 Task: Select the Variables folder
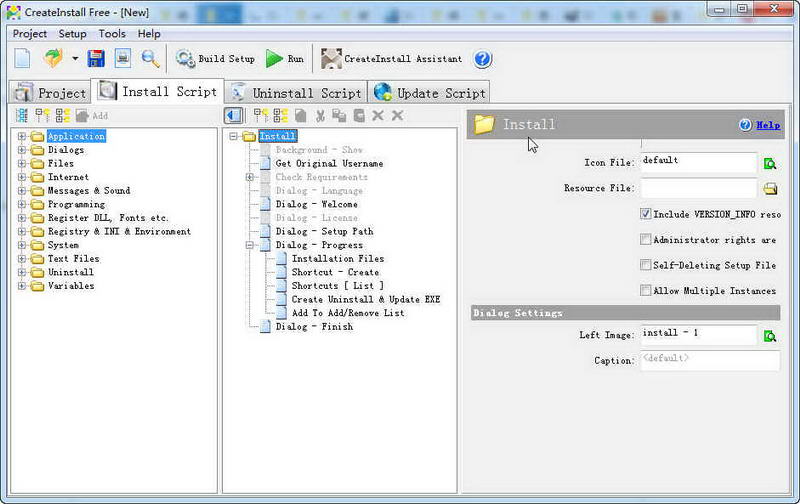(x=71, y=286)
